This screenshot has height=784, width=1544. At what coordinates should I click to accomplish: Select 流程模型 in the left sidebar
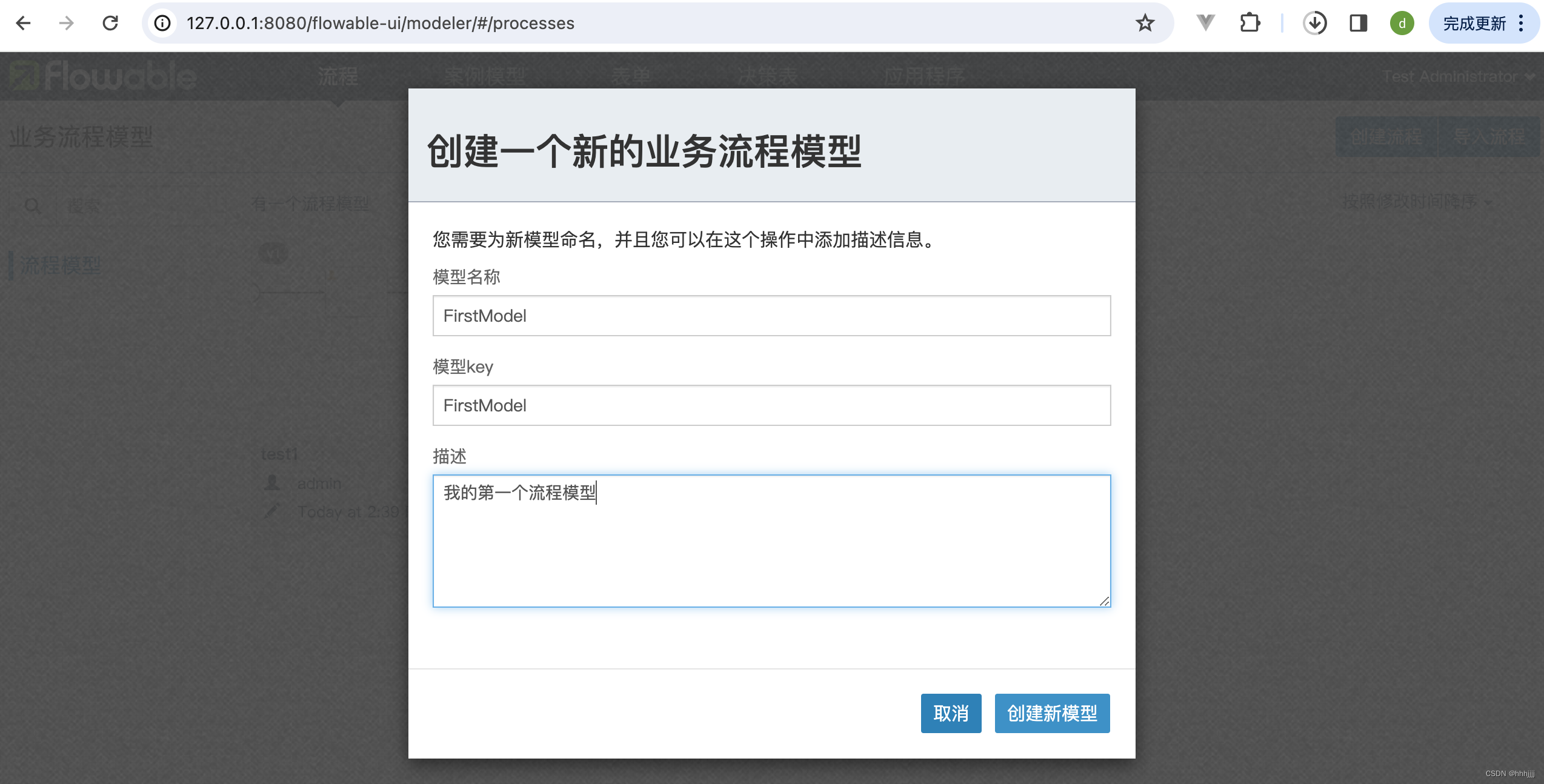pyautogui.click(x=61, y=265)
